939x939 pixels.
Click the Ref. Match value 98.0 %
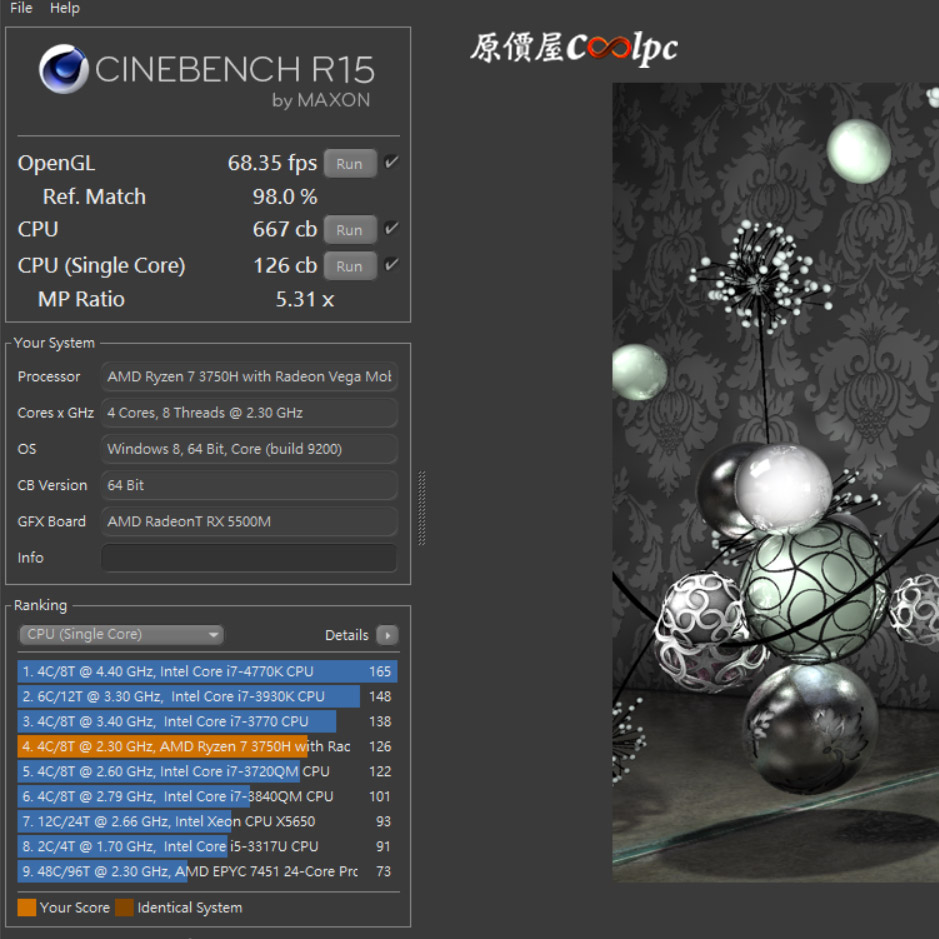coord(285,196)
